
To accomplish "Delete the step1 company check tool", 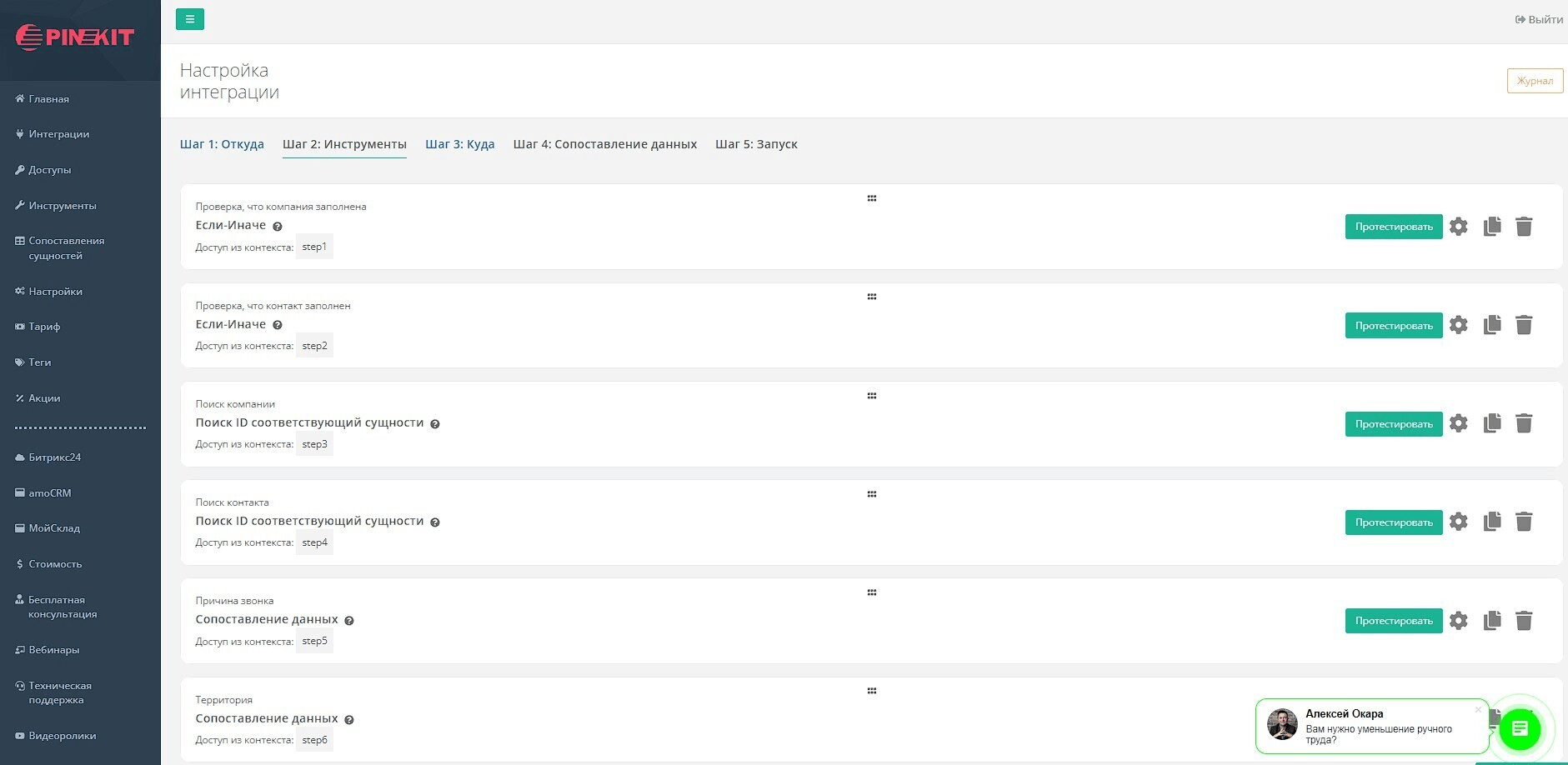I will (x=1524, y=227).
